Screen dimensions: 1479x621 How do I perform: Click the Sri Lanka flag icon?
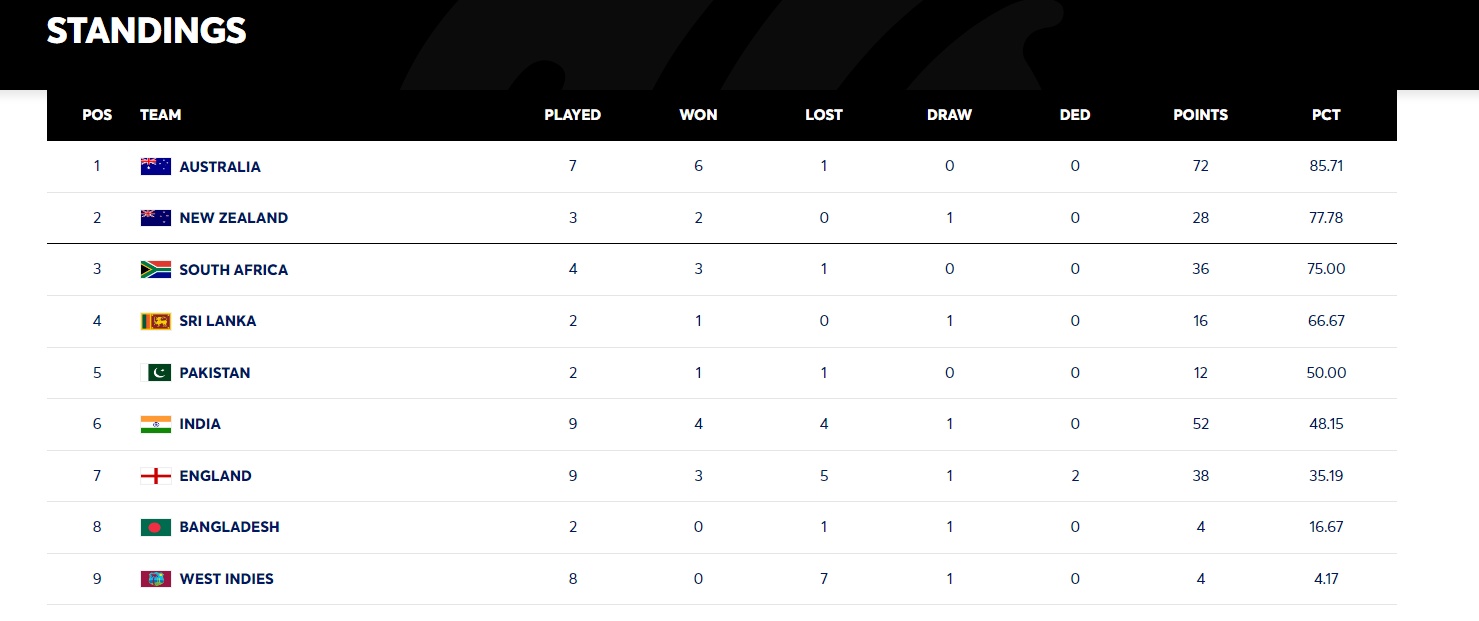tap(156, 321)
